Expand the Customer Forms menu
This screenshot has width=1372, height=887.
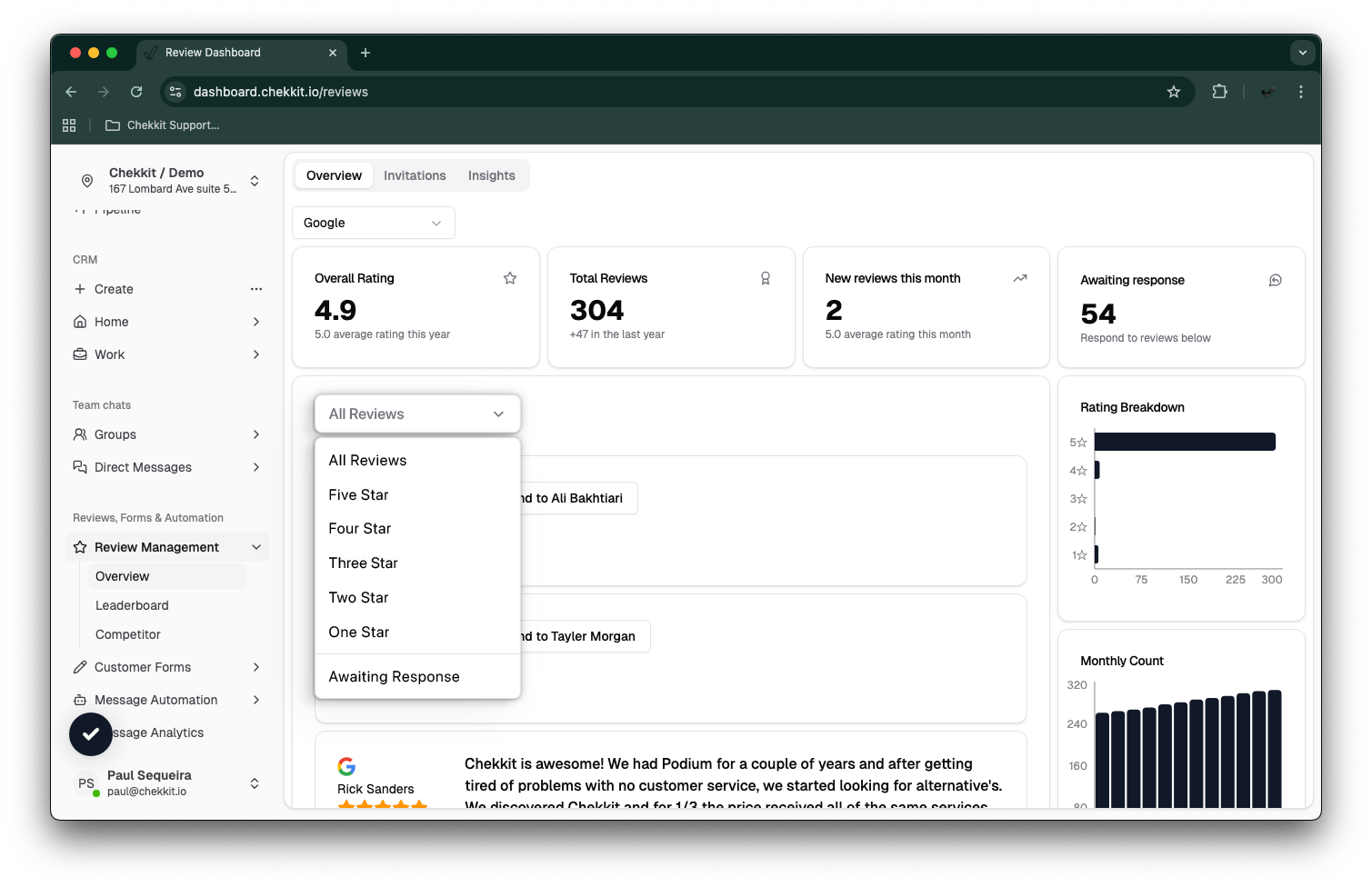(x=256, y=667)
